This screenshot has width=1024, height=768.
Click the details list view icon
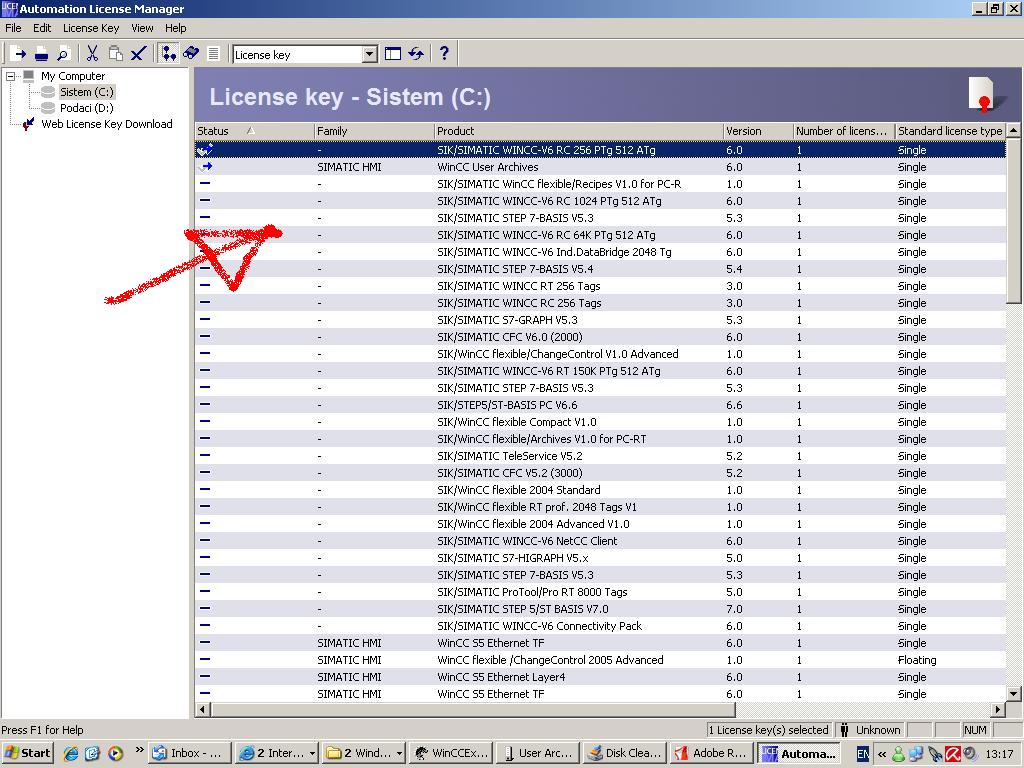pyautogui.click(x=213, y=54)
